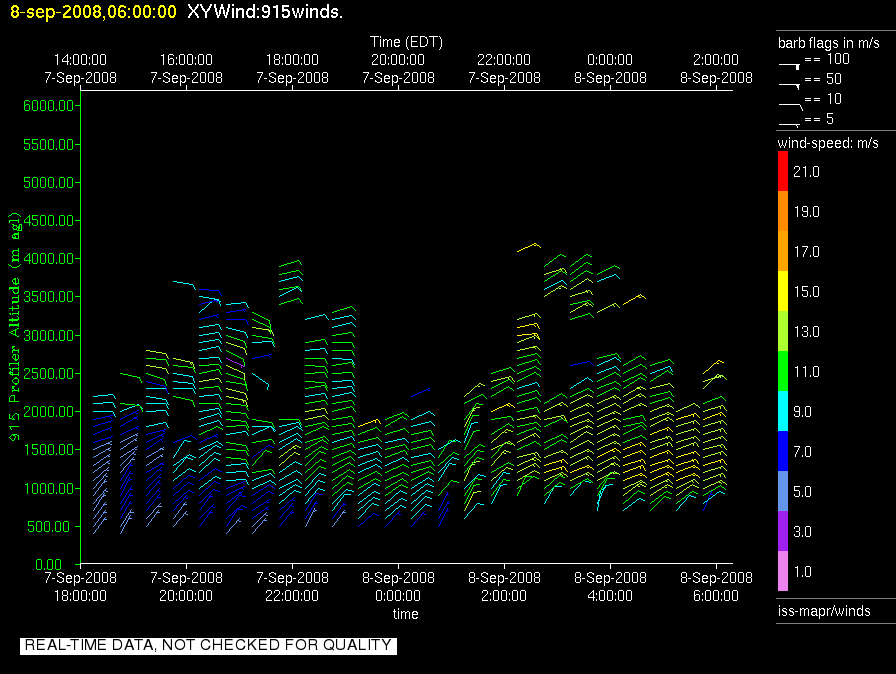Click the light blue 5.0 color band
This screenshot has width=896, height=674.
click(x=783, y=491)
